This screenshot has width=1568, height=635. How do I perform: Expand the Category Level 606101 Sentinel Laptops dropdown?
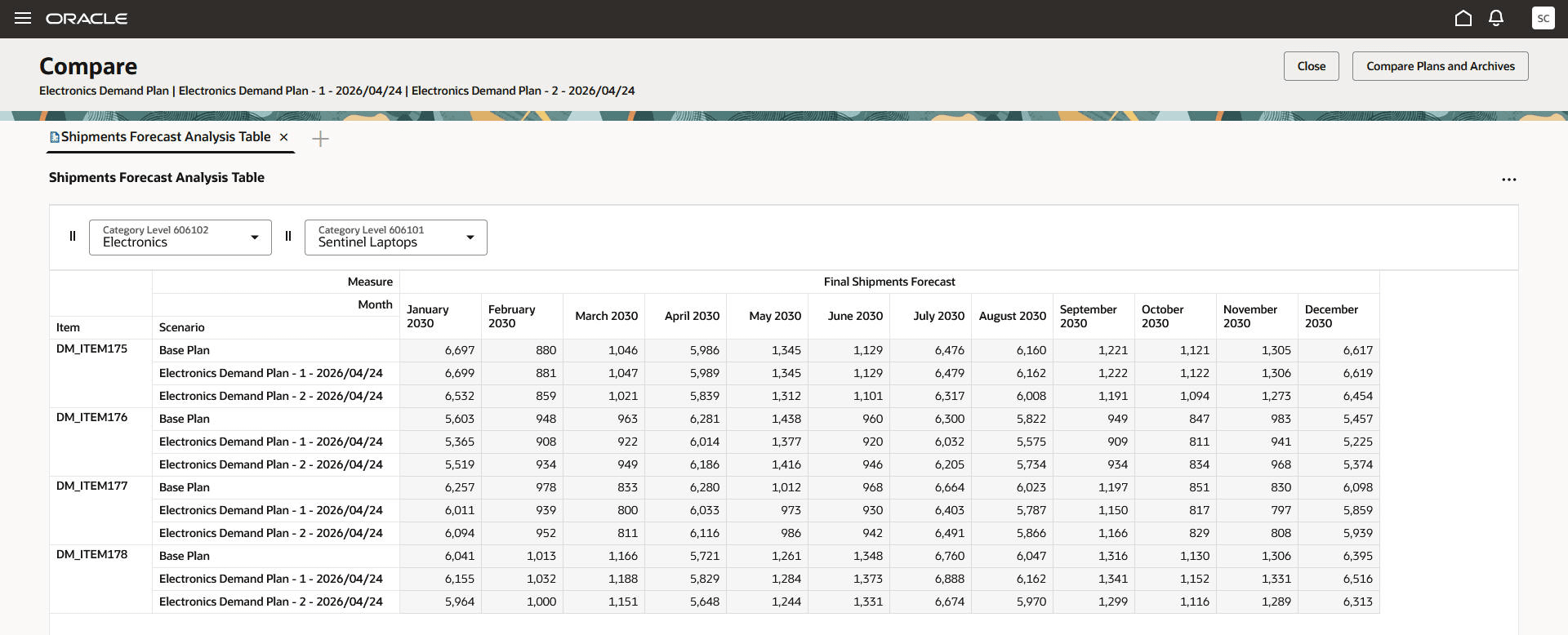(x=396, y=238)
